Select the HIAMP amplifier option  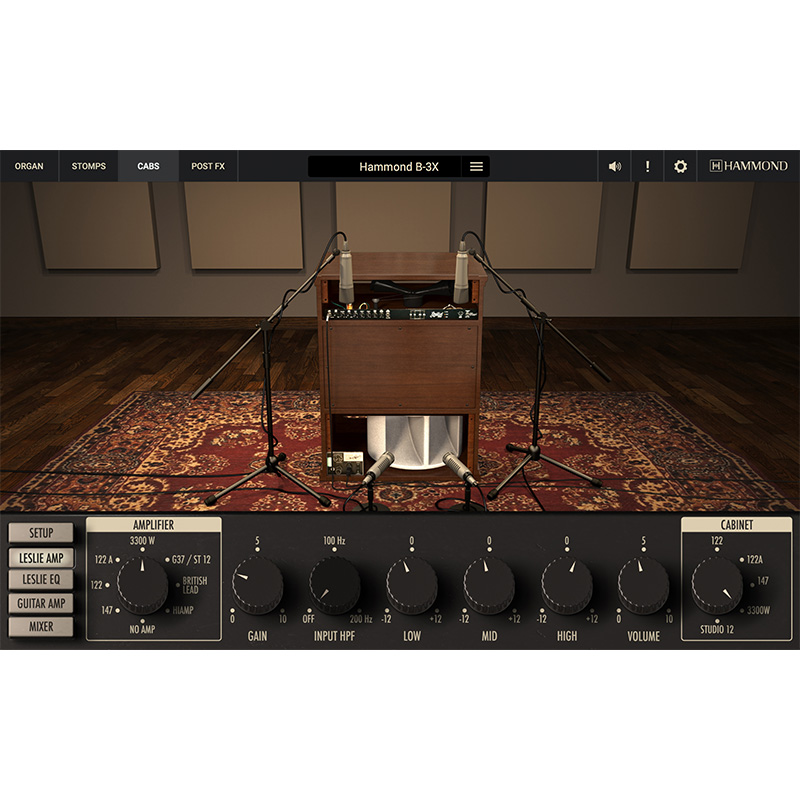(x=183, y=610)
